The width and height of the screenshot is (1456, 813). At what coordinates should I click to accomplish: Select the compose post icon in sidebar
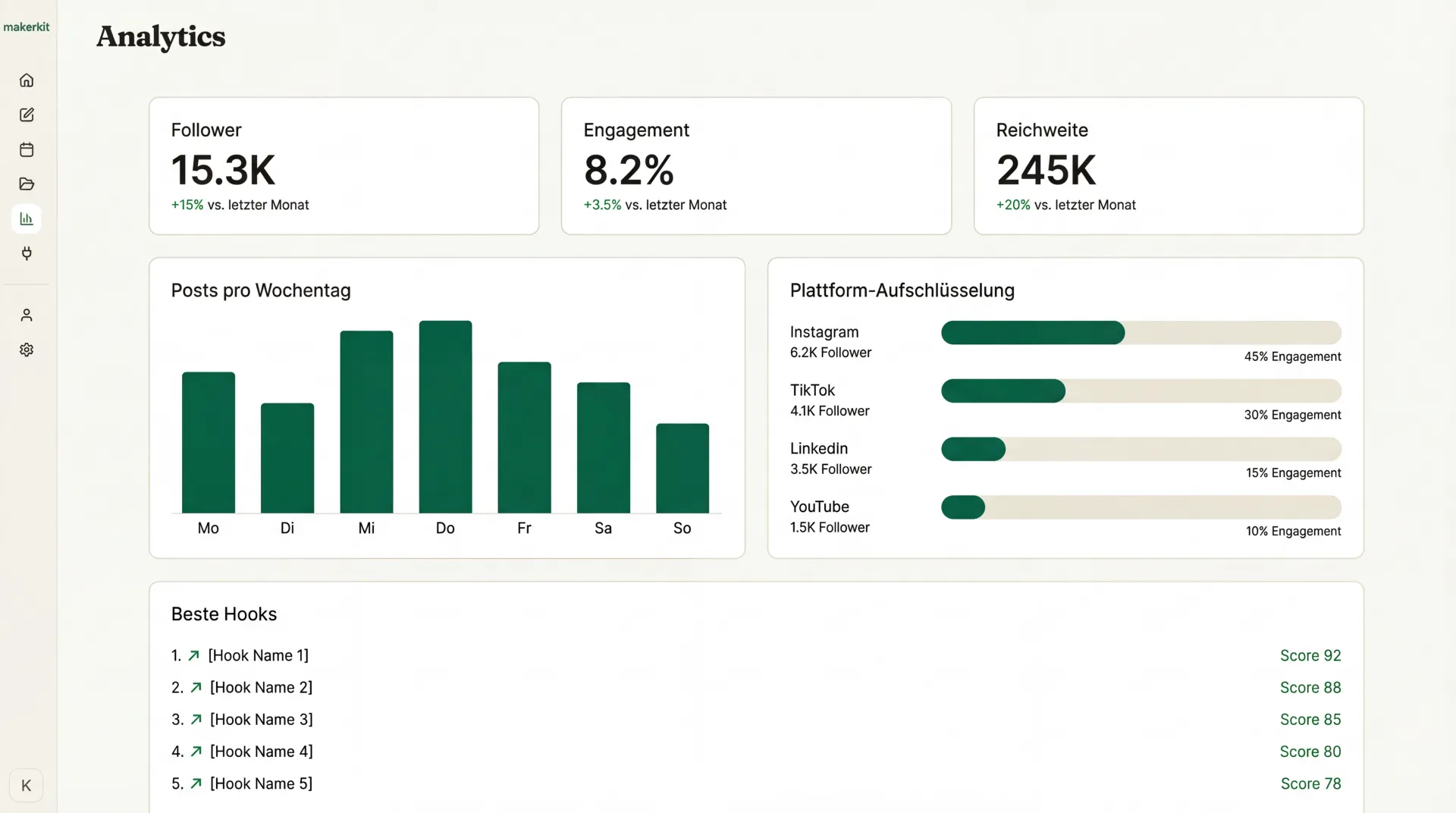tap(27, 115)
